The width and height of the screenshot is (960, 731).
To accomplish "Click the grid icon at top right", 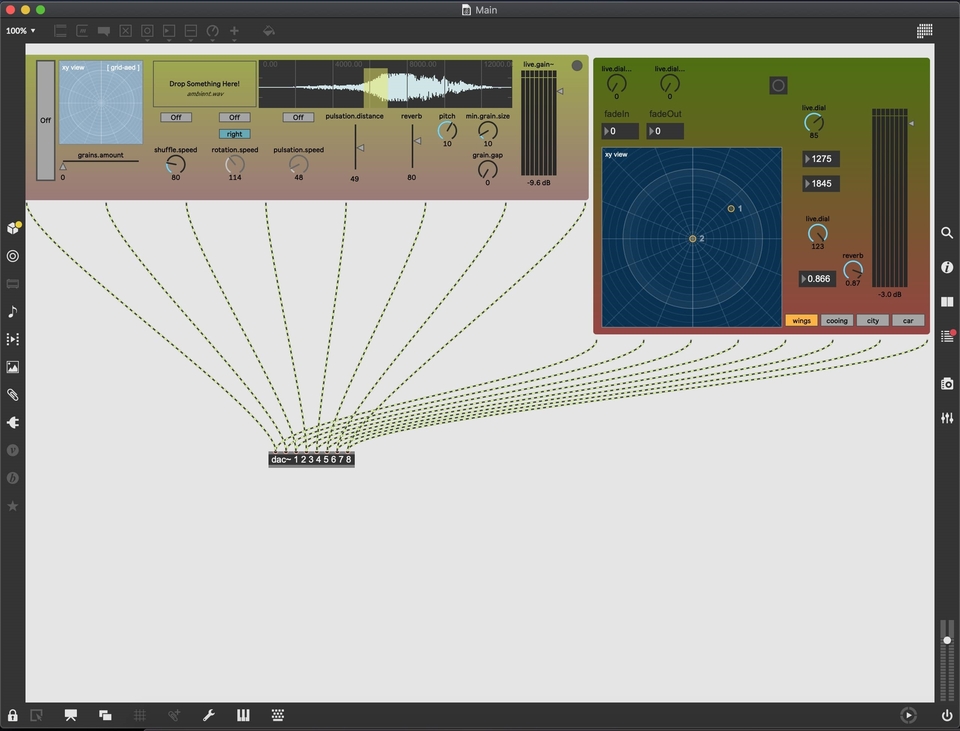I will (x=924, y=31).
